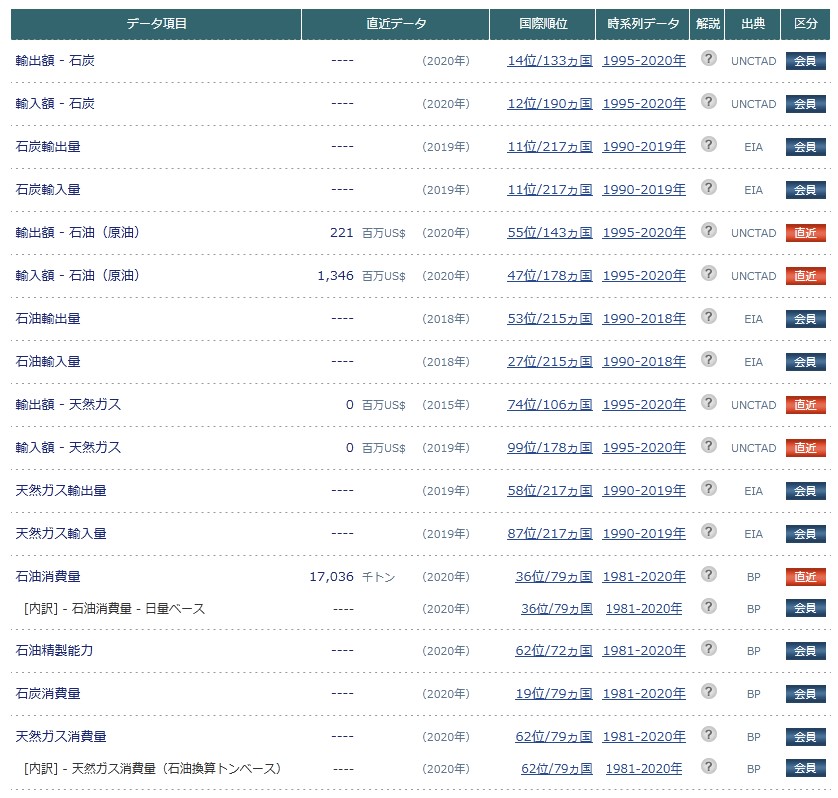
Task: Open 36位/79ヵ国 ranking for 石油消費量
Action: [x=553, y=577]
